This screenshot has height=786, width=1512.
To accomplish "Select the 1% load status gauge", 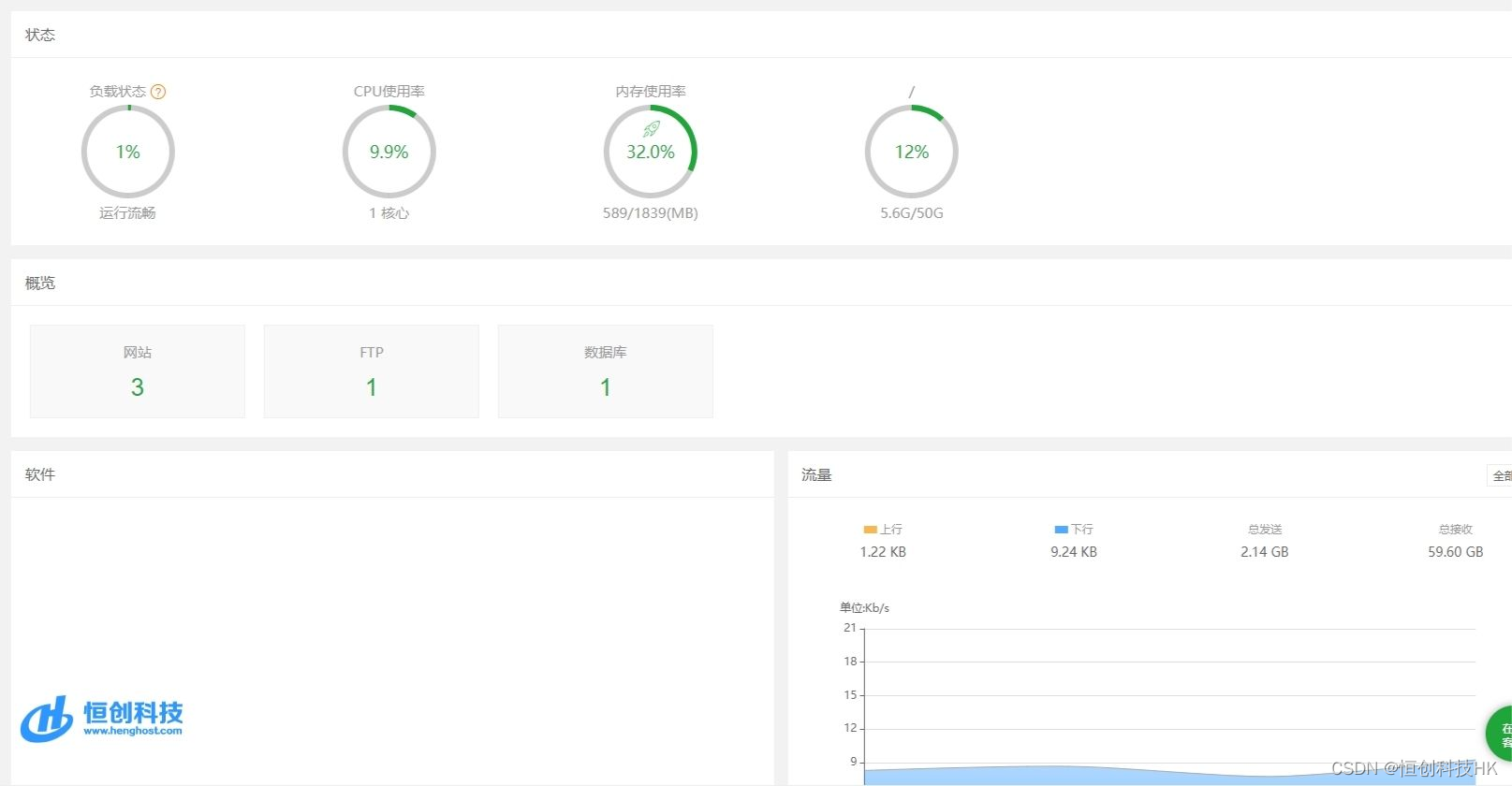I will 128,152.
